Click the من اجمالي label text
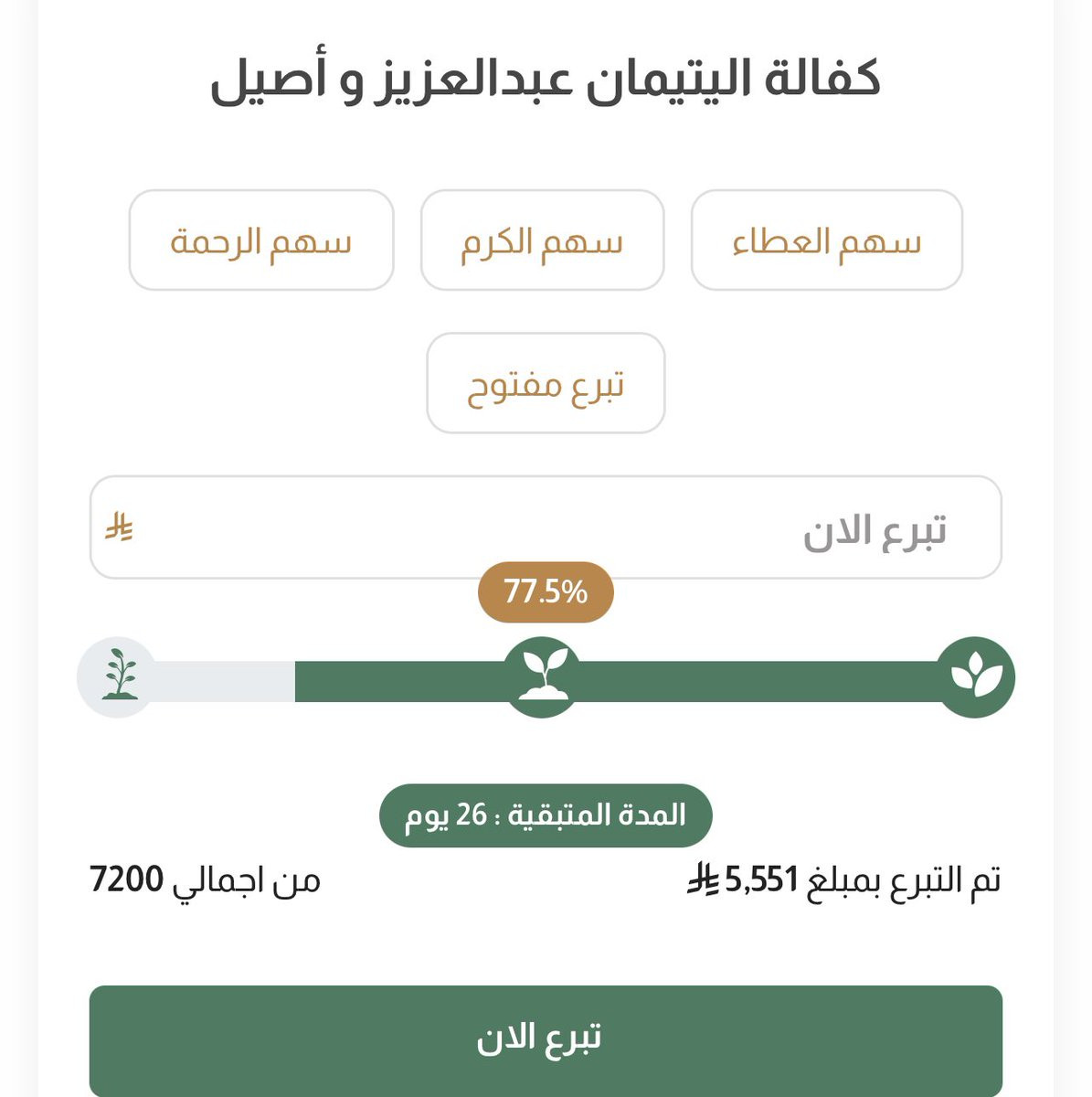The width and height of the screenshot is (1092, 1097). pyautogui.click(x=247, y=880)
